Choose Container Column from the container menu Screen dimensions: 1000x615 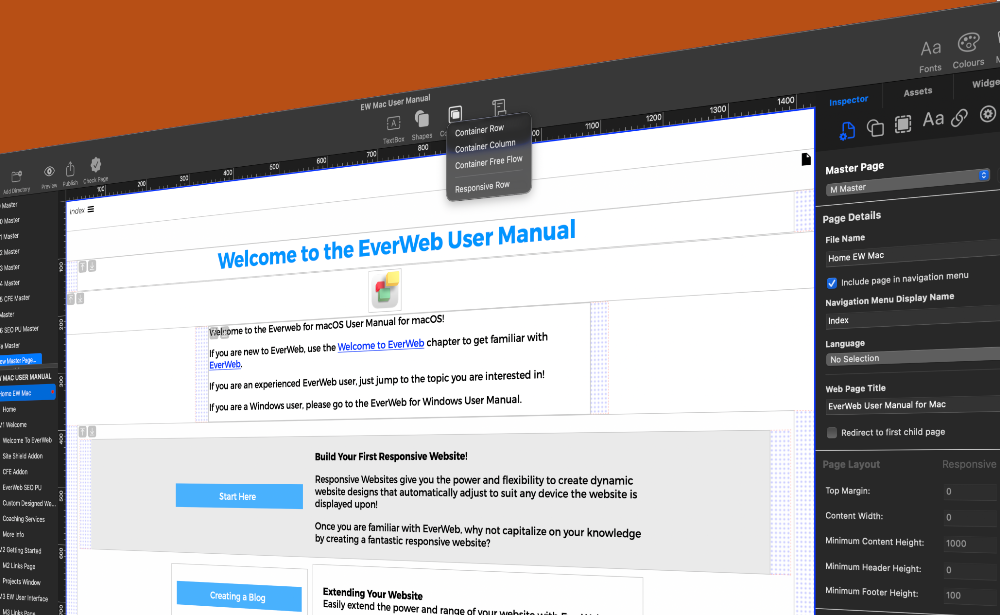pyautogui.click(x=487, y=144)
